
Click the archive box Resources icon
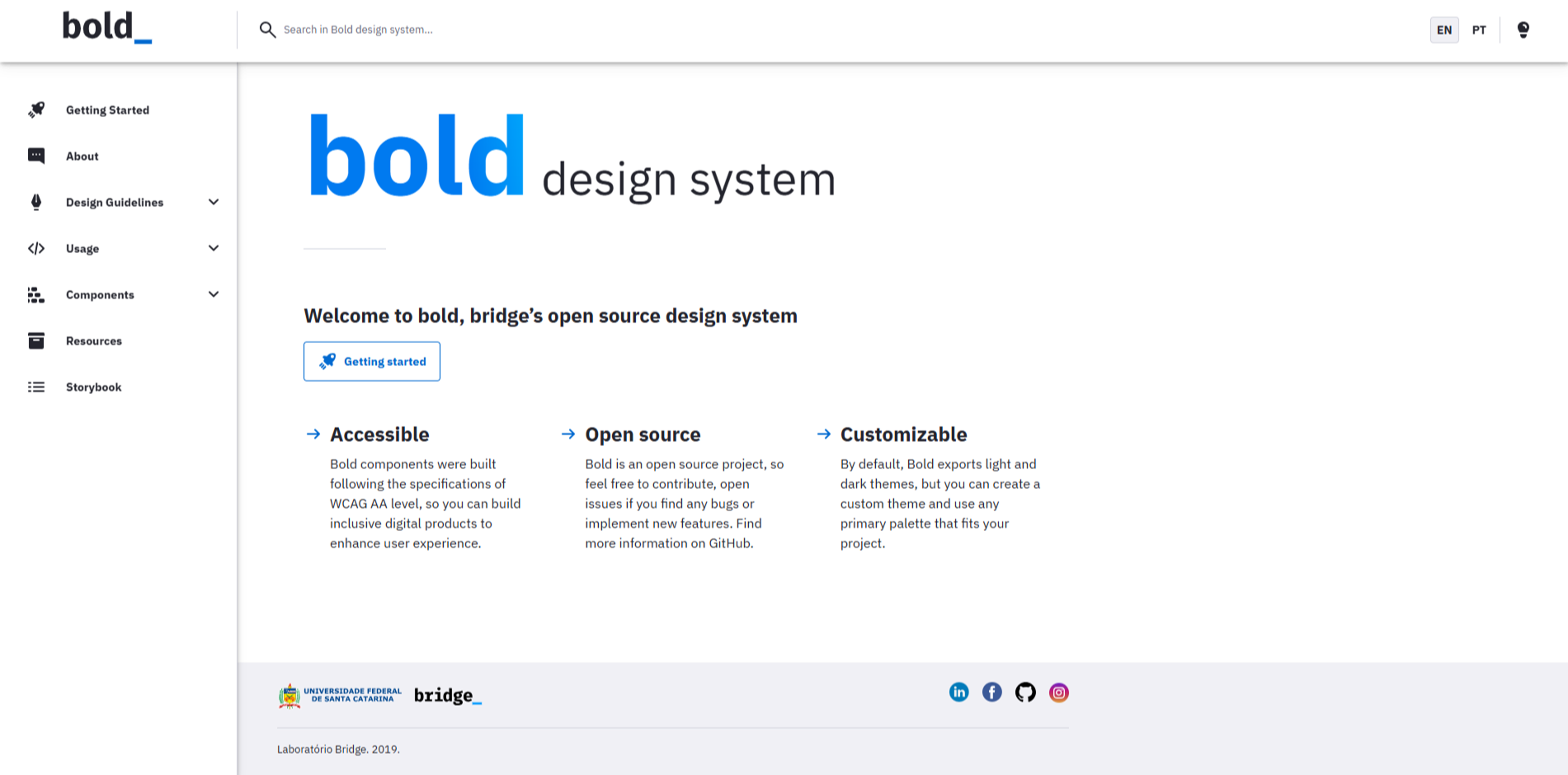point(36,341)
